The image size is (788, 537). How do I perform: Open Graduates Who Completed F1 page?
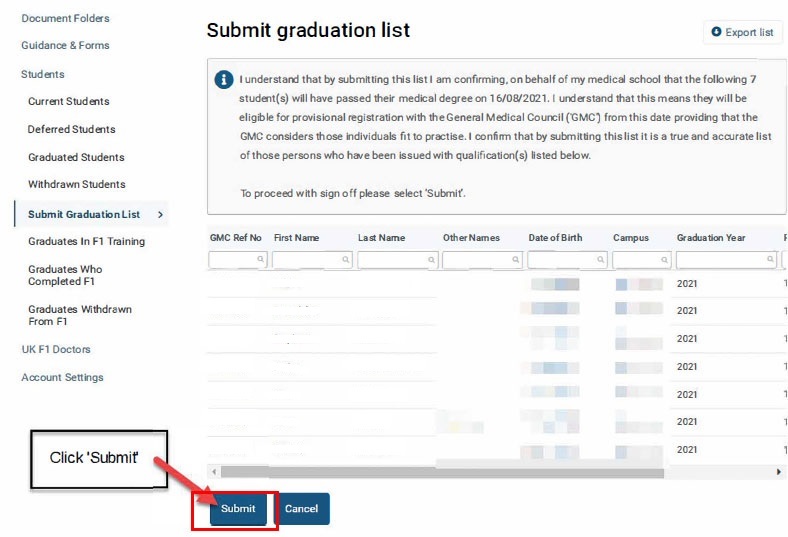point(65,275)
